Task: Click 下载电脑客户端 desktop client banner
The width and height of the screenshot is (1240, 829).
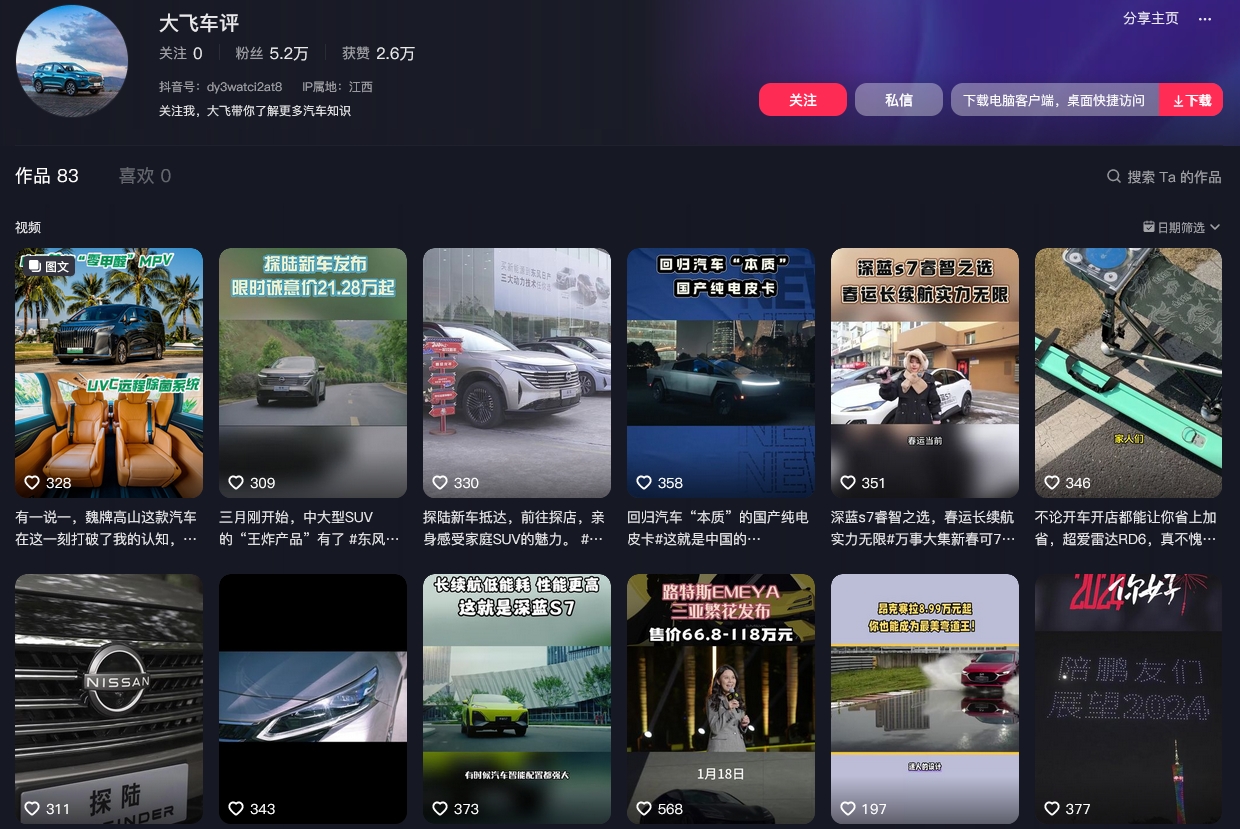Action: pyautogui.click(x=1054, y=100)
